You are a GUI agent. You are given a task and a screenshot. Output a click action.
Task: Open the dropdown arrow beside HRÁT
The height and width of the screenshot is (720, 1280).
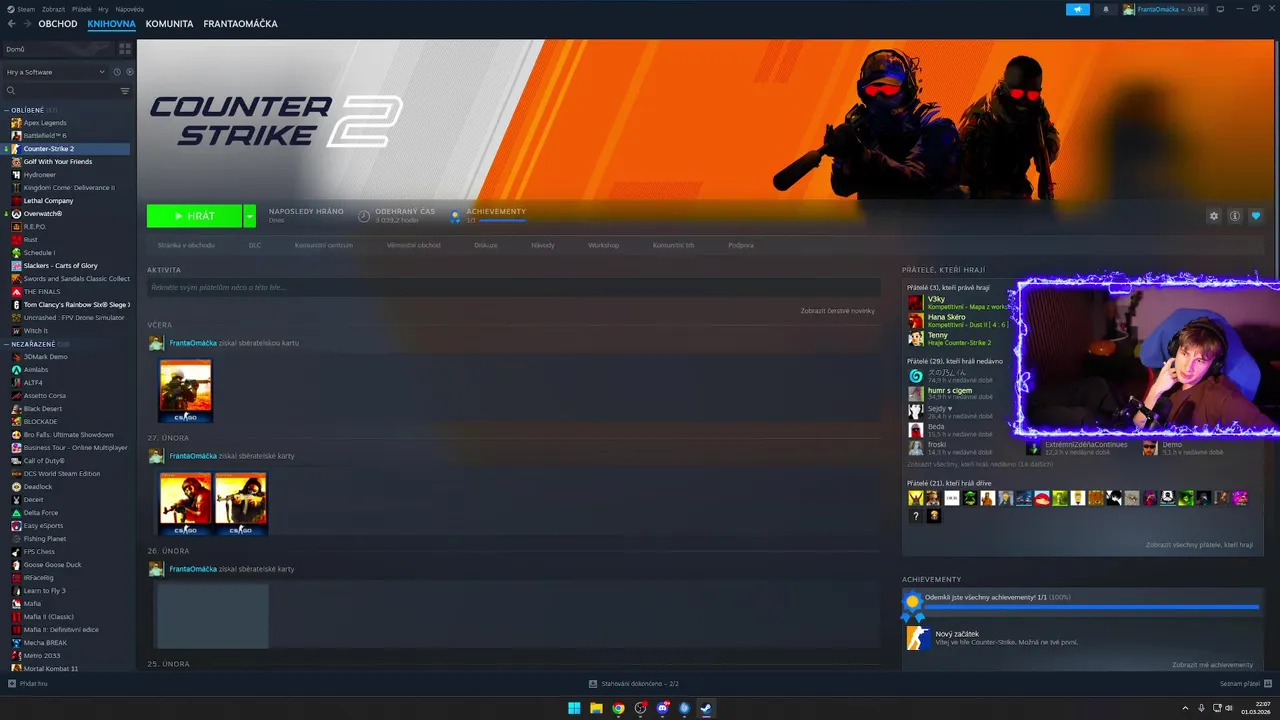pos(250,216)
